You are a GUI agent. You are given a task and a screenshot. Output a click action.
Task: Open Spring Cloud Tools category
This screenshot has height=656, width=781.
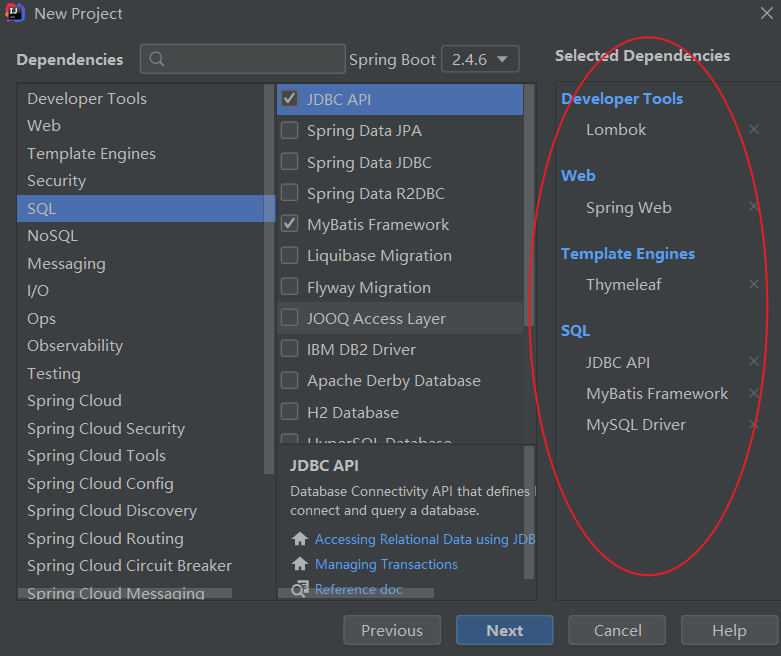(x=141, y=456)
